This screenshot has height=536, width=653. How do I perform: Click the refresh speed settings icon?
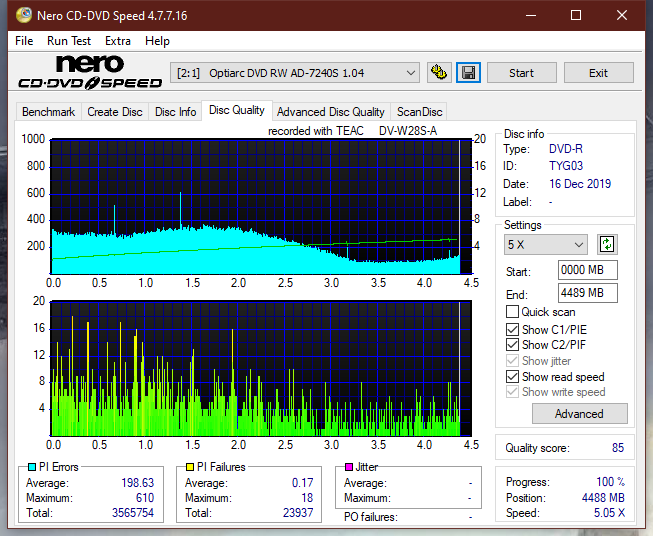pos(607,244)
